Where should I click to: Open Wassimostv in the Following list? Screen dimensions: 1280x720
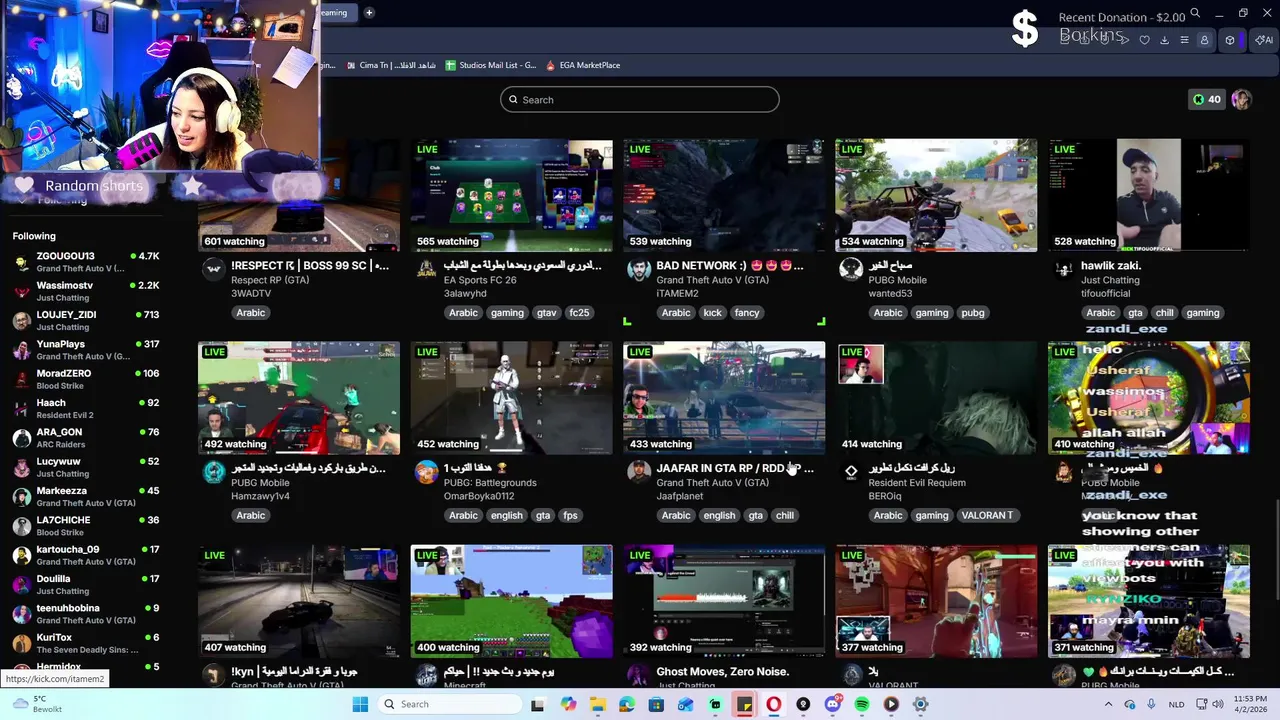86,291
